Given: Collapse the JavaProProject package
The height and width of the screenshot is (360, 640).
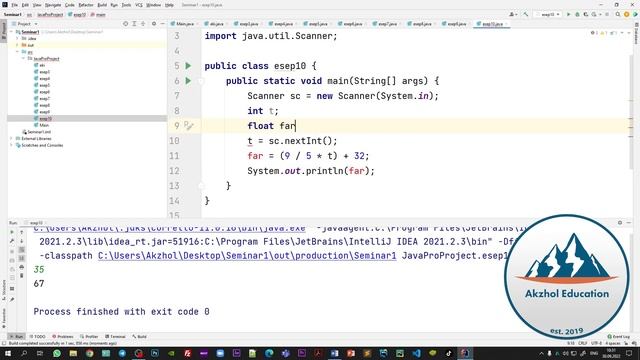Looking at the screenshot, I should click(23, 58).
